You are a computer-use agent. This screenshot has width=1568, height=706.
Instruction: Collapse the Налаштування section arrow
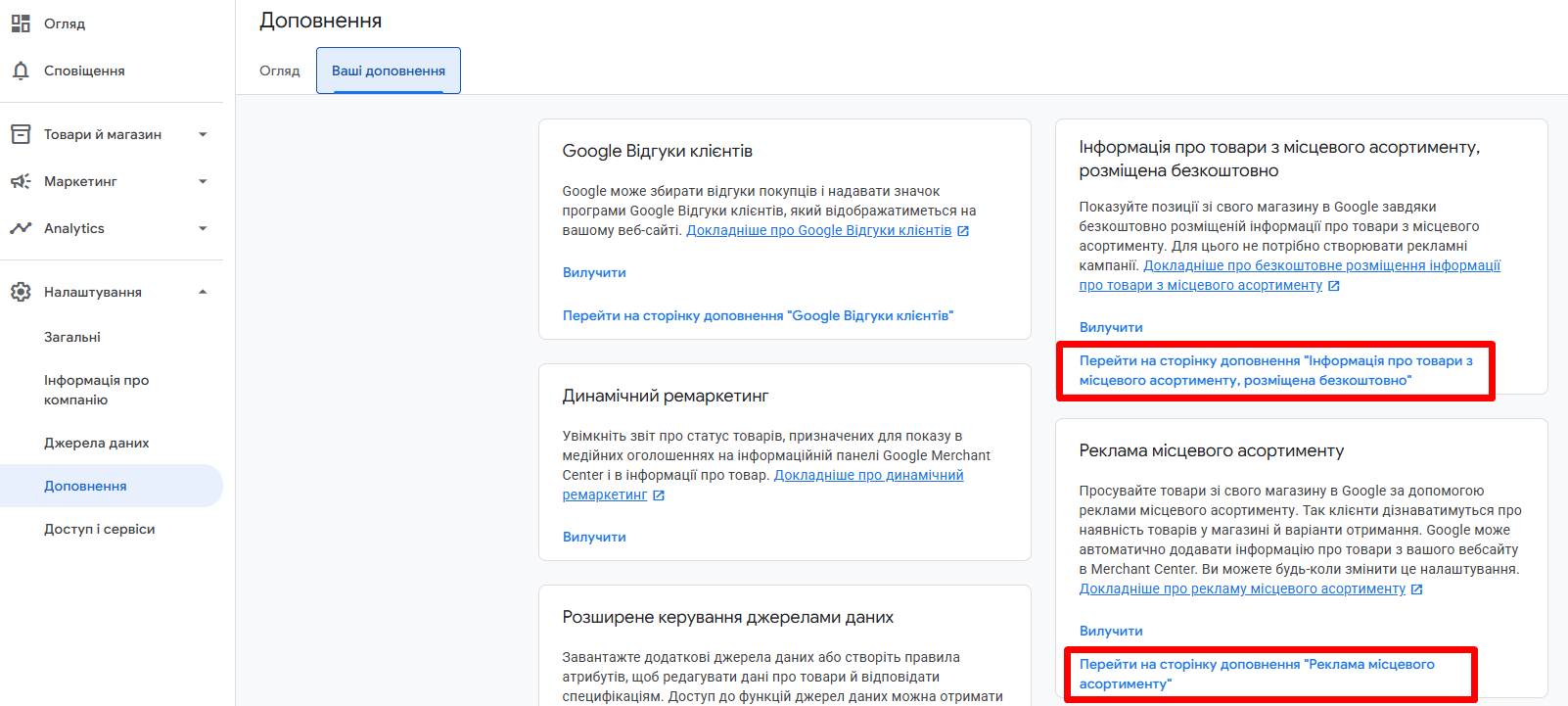click(x=203, y=292)
